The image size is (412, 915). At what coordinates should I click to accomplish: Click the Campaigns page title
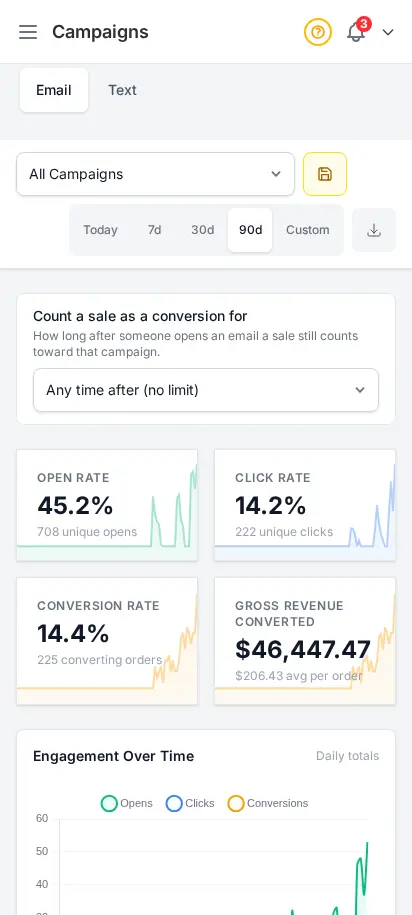tap(100, 32)
